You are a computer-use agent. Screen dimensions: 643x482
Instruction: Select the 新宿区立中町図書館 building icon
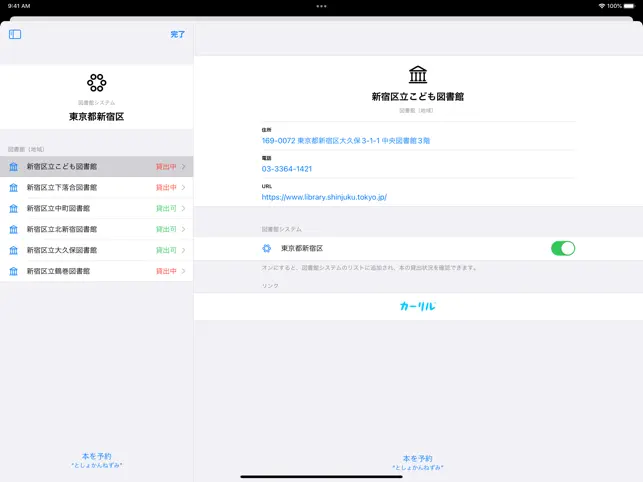14,208
